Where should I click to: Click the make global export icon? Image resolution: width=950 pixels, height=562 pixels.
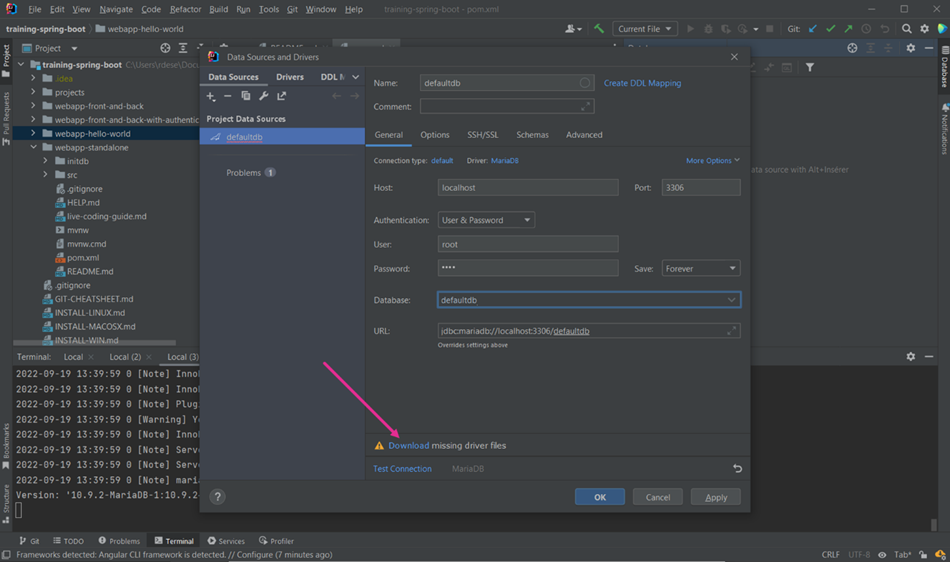coord(282,96)
